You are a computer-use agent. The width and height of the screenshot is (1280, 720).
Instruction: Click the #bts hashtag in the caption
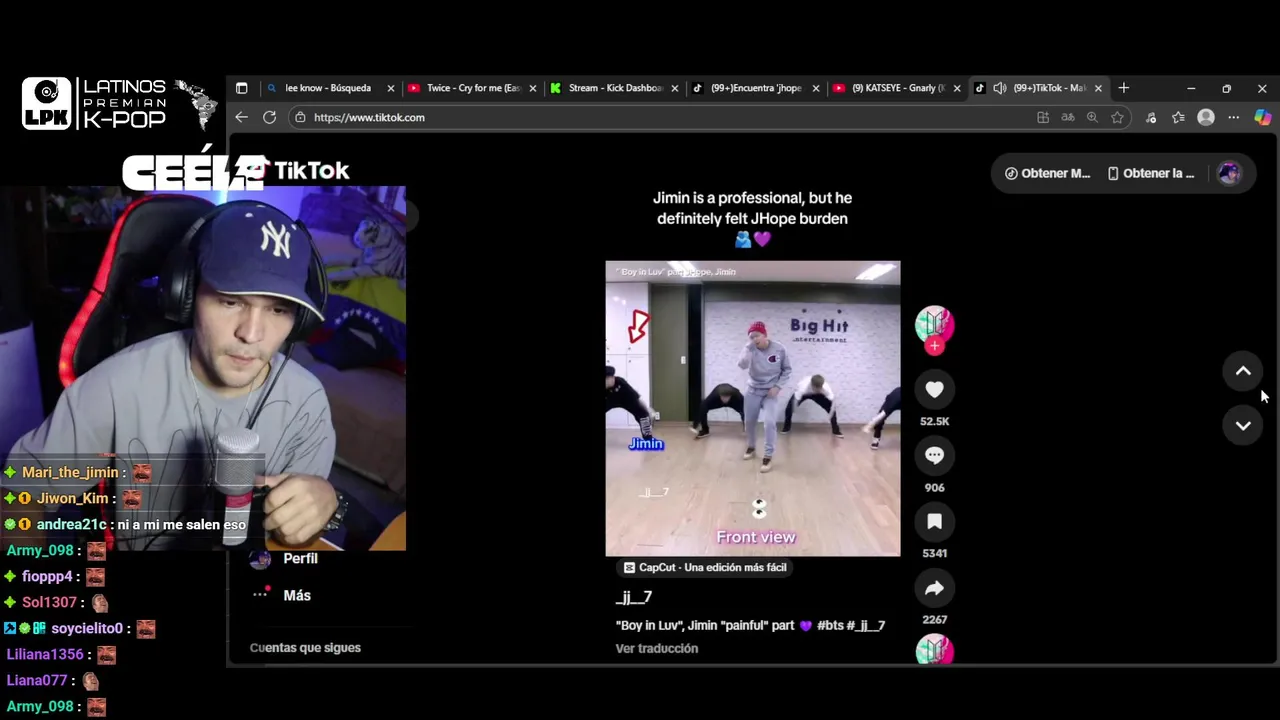coord(830,625)
